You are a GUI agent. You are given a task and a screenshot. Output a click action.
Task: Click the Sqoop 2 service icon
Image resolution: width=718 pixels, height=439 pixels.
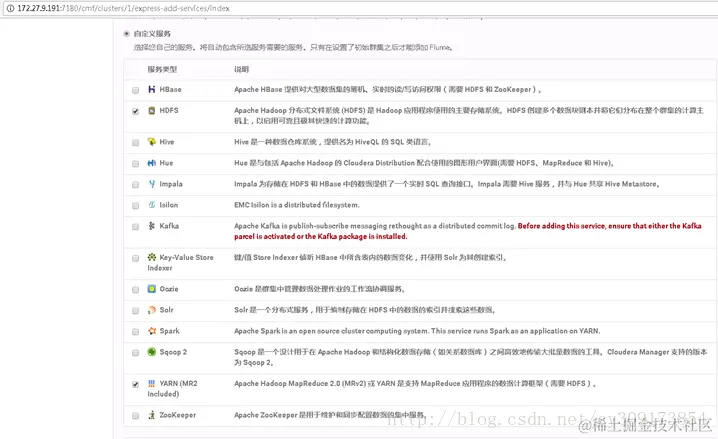tap(152, 352)
